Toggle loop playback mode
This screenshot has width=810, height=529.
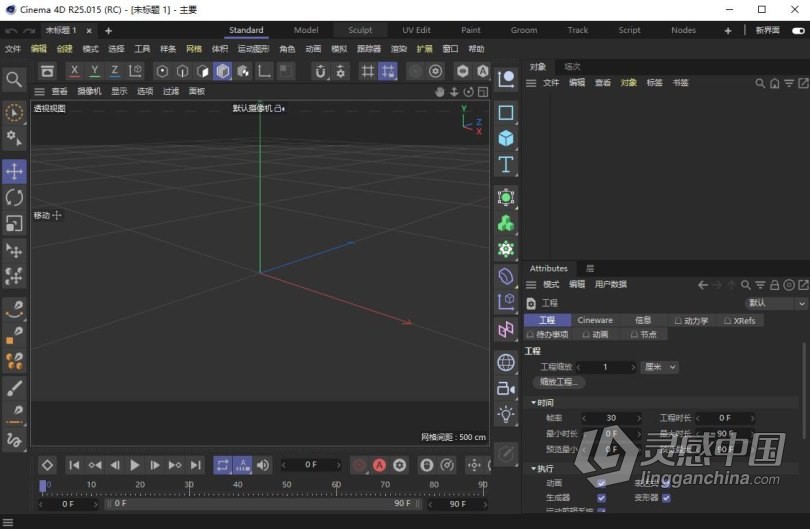click(223, 465)
